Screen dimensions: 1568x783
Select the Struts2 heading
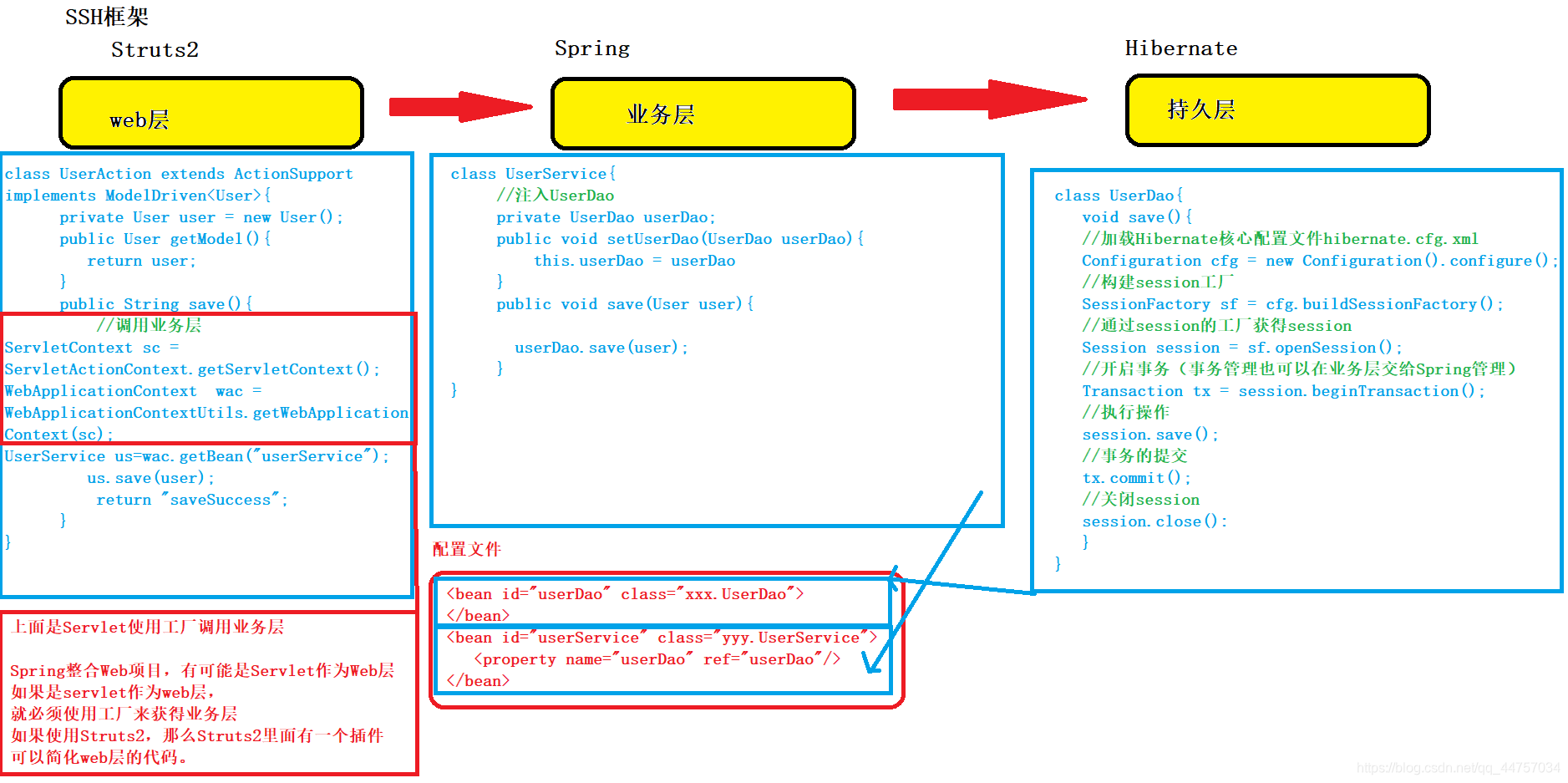click(x=155, y=50)
